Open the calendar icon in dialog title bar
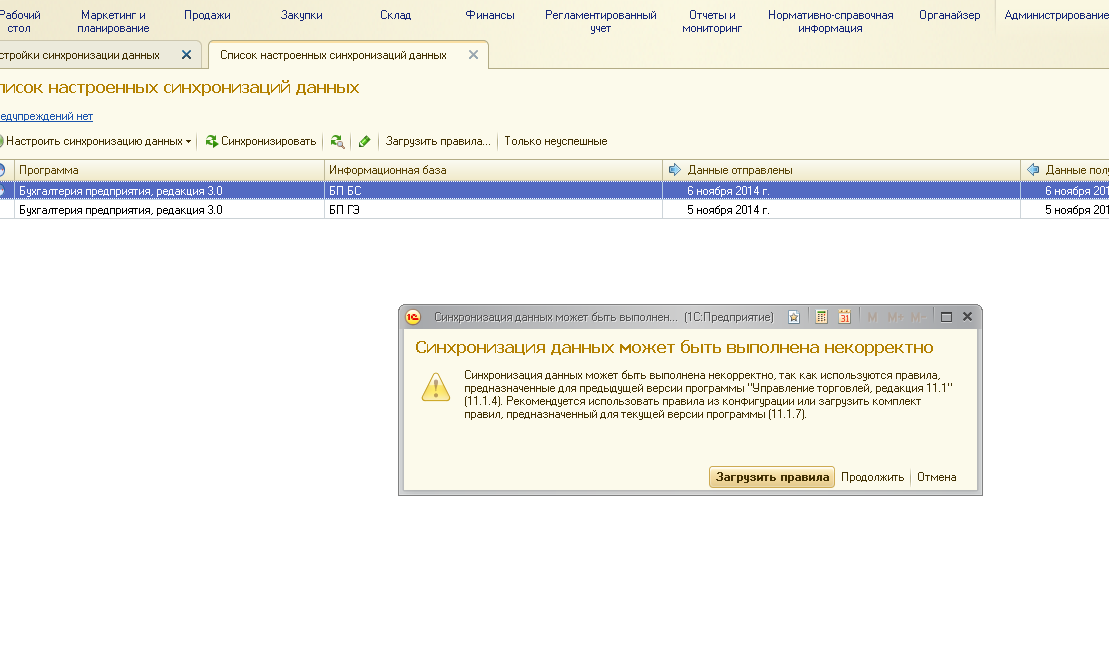The image size is (1109, 660). [x=844, y=317]
